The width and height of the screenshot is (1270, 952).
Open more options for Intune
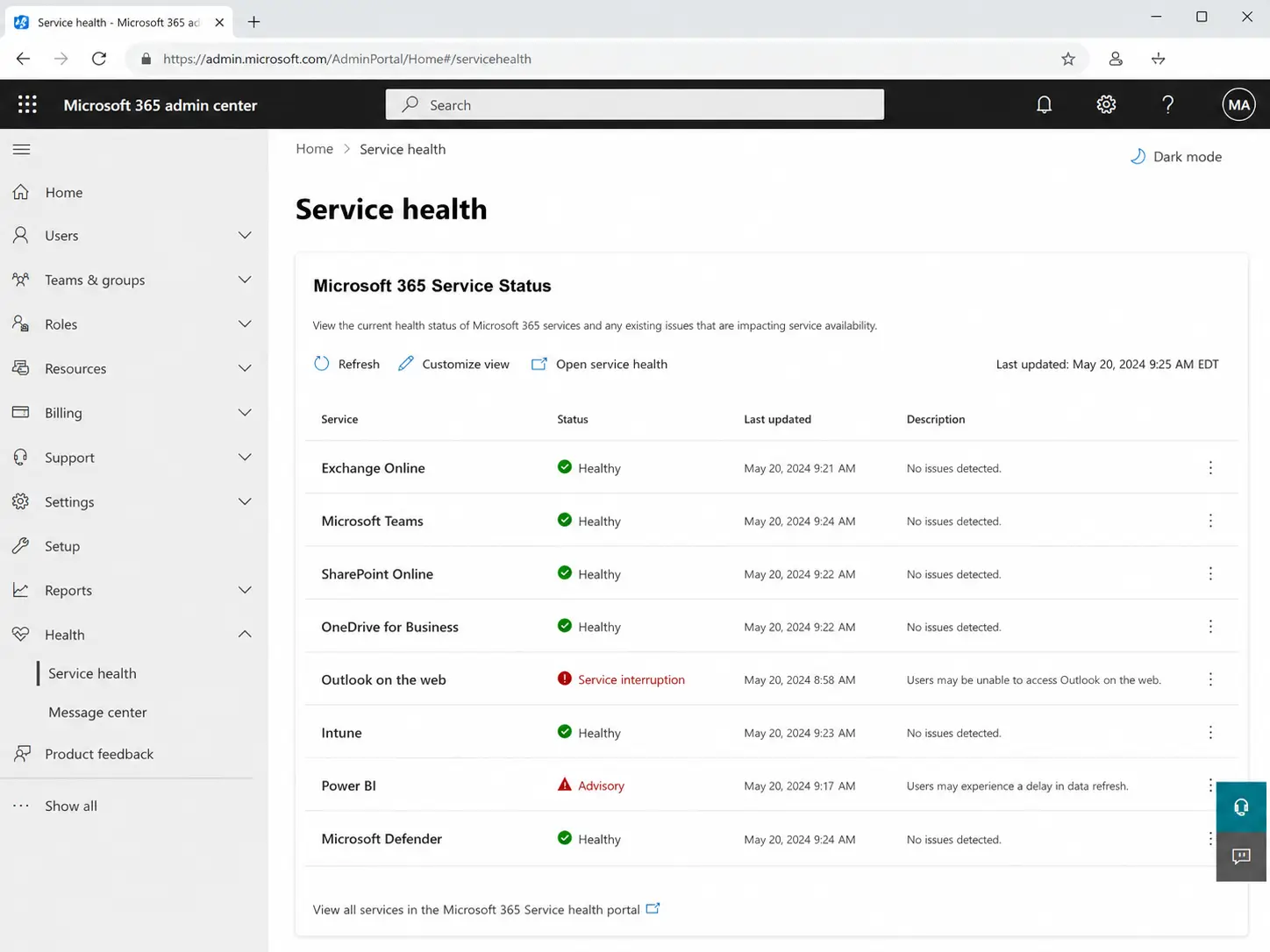[1210, 733]
